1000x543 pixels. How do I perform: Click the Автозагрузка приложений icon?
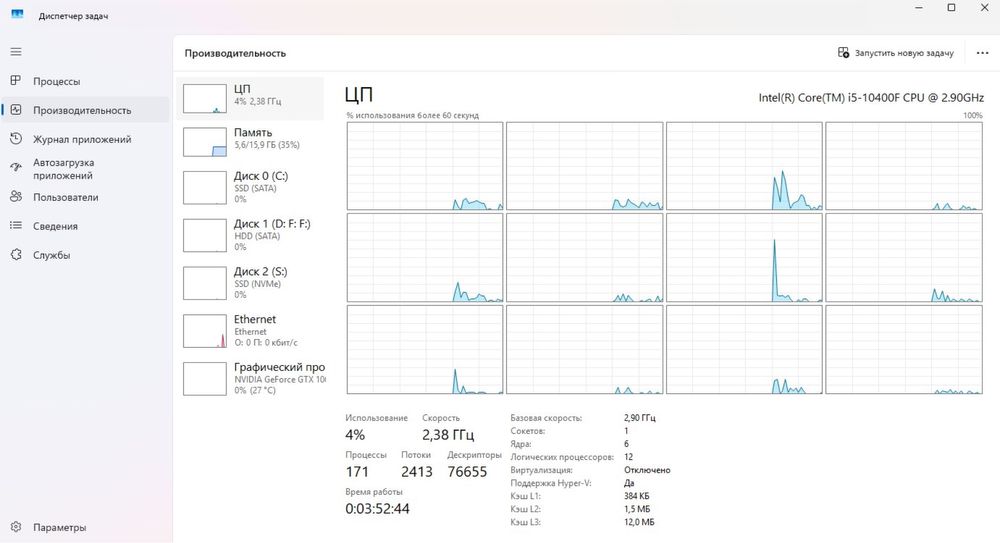coord(16,168)
